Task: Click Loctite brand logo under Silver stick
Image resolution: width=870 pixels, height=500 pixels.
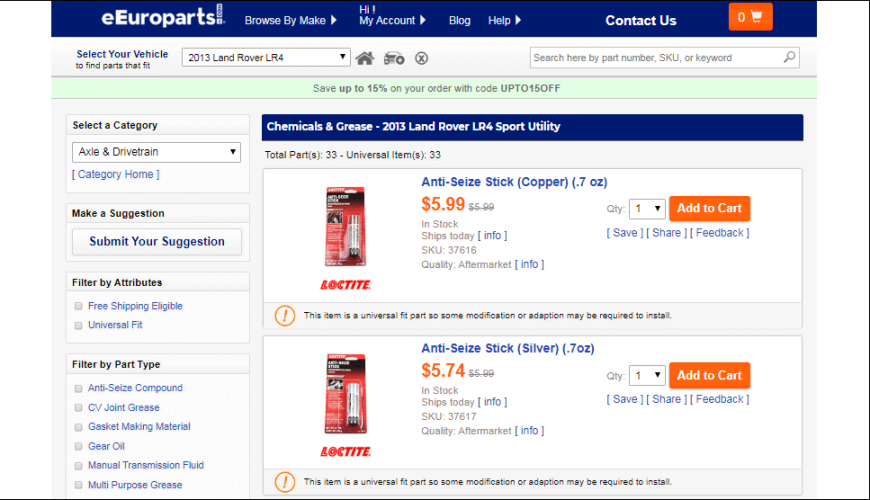Action: pos(345,451)
